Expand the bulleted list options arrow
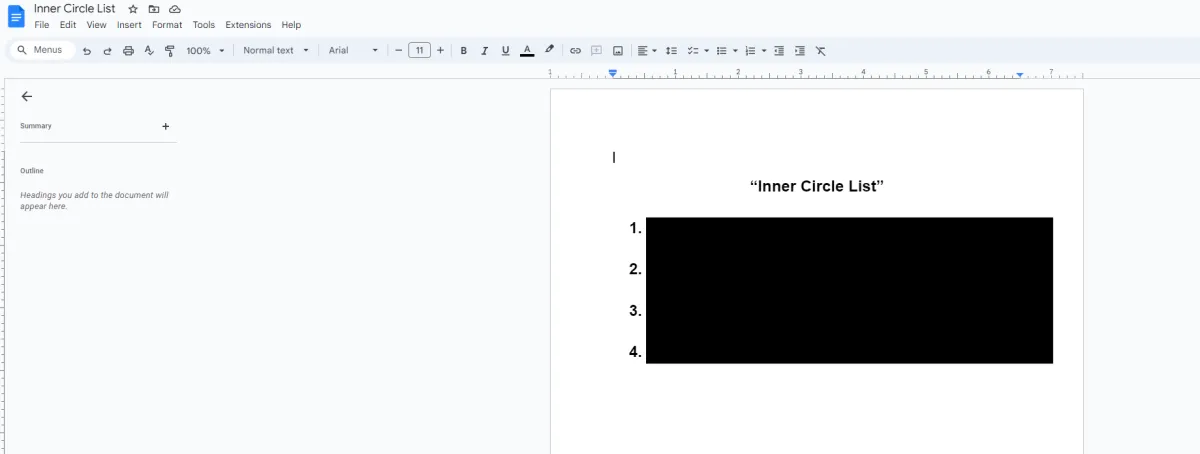The width and height of the screenshot is (1200, 454). 735,50
